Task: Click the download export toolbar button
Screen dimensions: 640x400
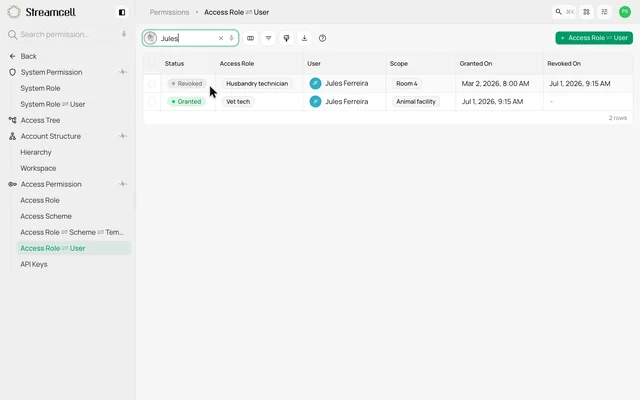Action: pyautogui.click(x=304, y=38)
